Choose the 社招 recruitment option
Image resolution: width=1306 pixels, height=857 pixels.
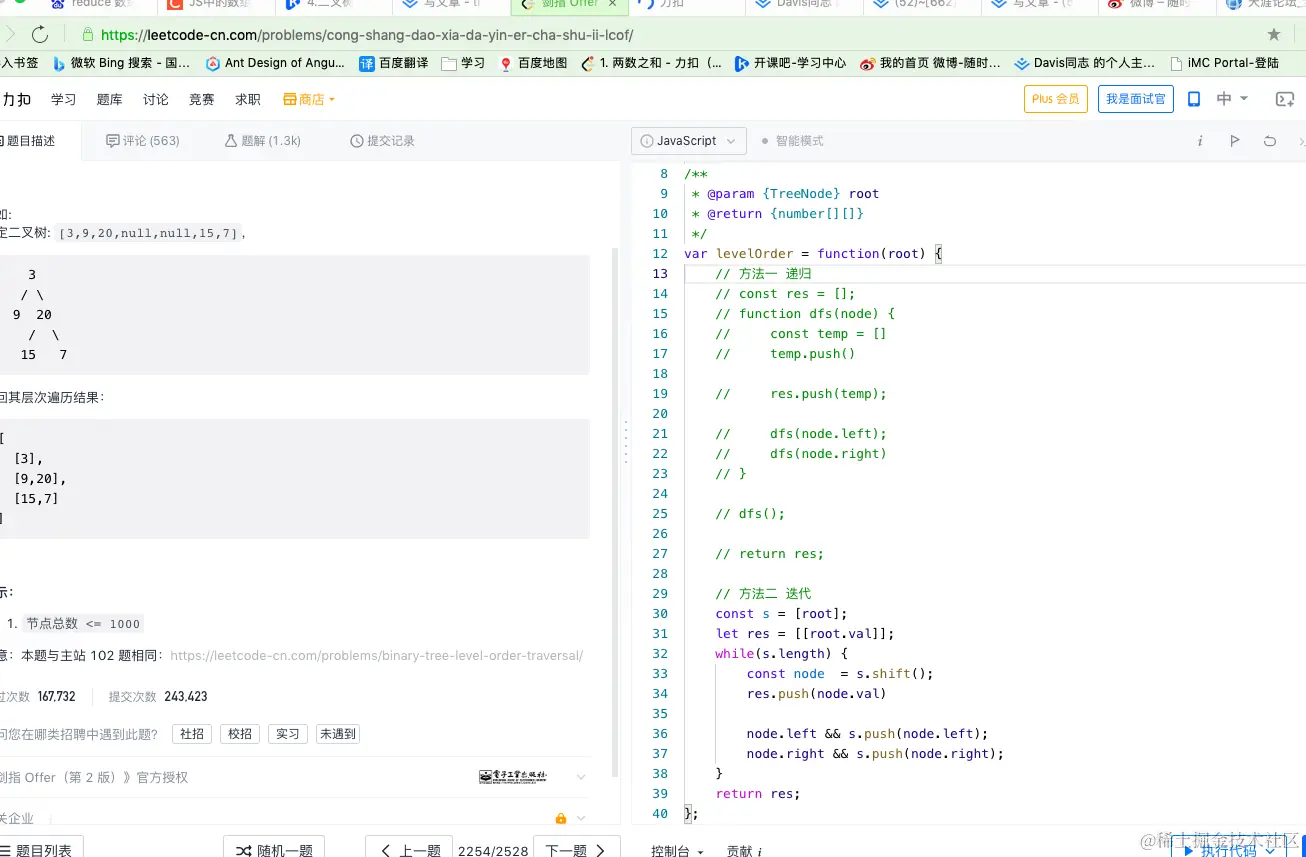192,734
